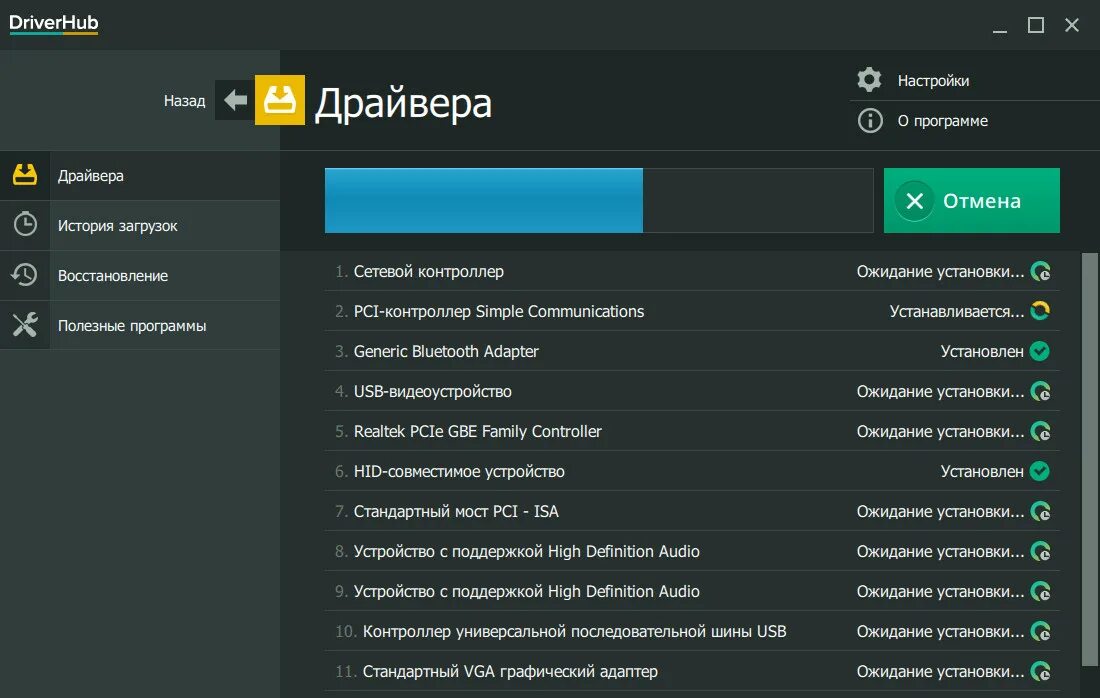The height and width of the screenshot is (698, 1100).
Task: Switch to История загрузок section
Action: (117, 226)
